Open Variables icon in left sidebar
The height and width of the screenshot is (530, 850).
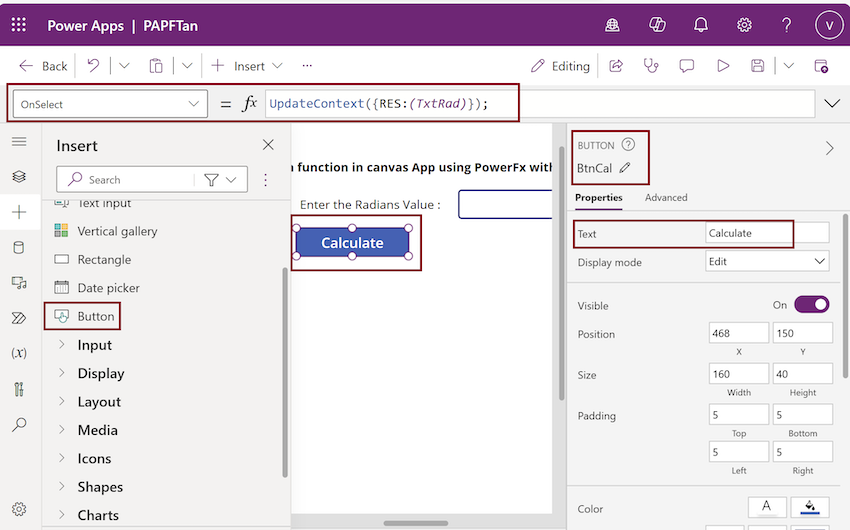[19, 353]
